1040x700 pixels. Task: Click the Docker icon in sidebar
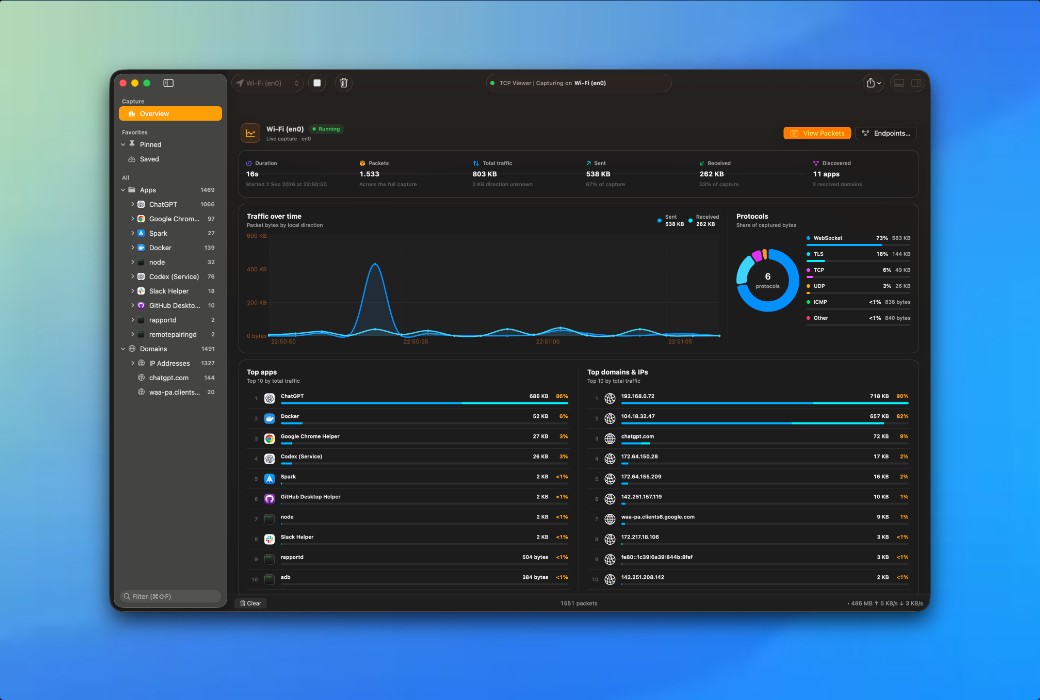[141, 247]
